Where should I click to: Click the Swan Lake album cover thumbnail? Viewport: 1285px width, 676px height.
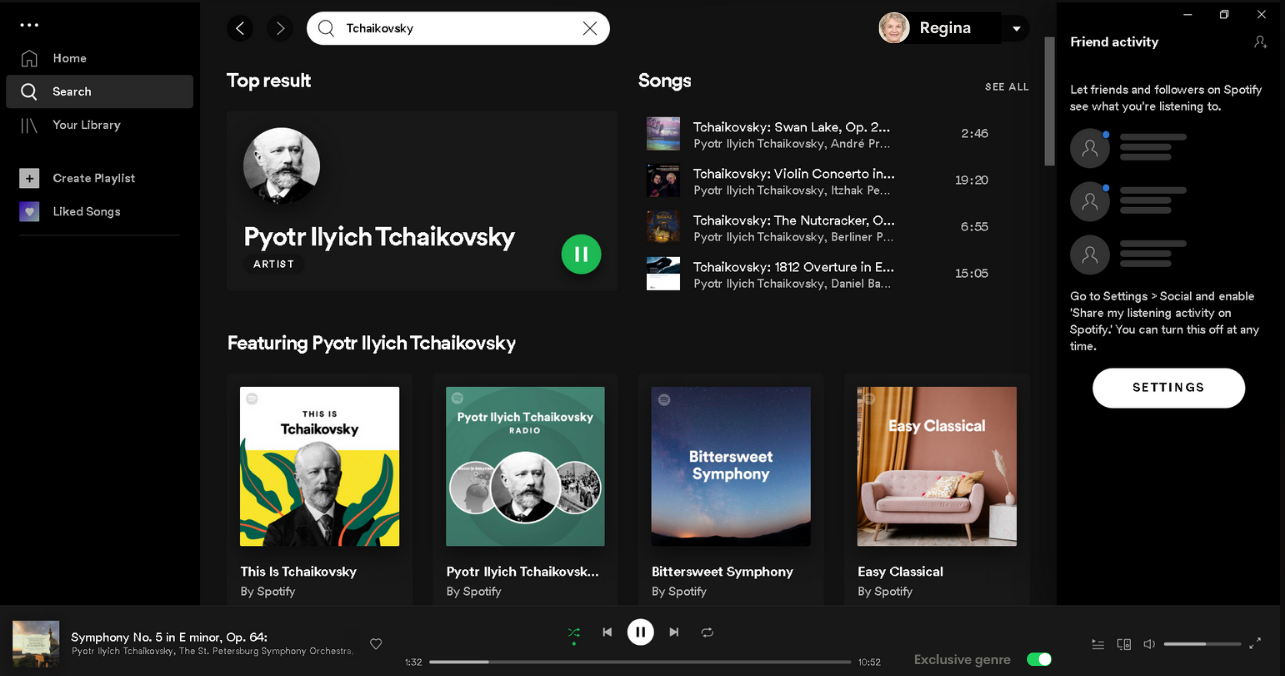click(663, 134)
